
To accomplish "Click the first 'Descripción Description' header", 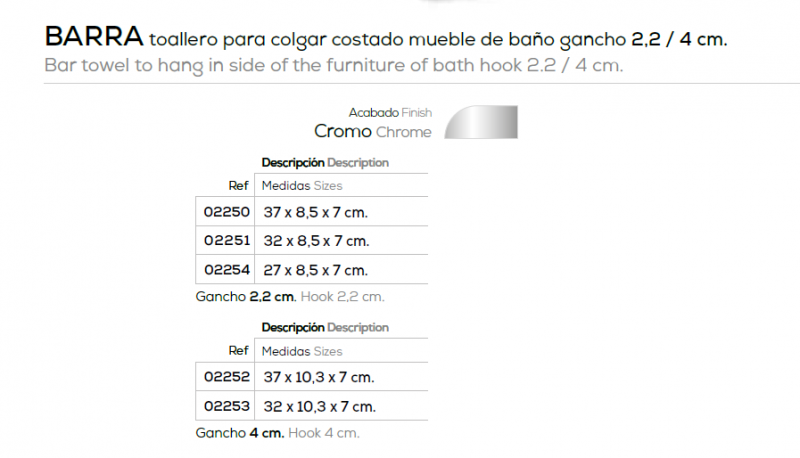I will (x=325, y=163).
